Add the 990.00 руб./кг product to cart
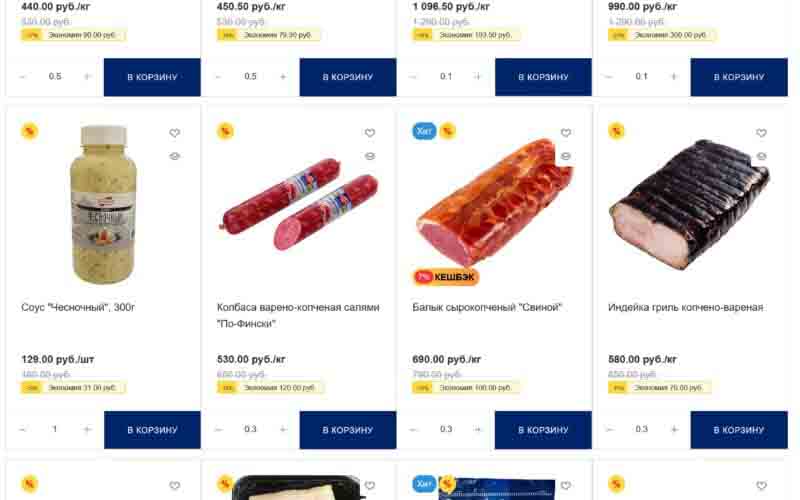The image size is (800, 500). pos(739,77)
